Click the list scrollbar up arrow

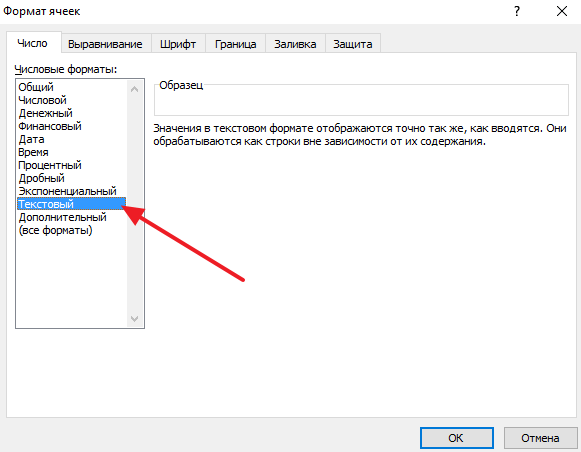135,89
